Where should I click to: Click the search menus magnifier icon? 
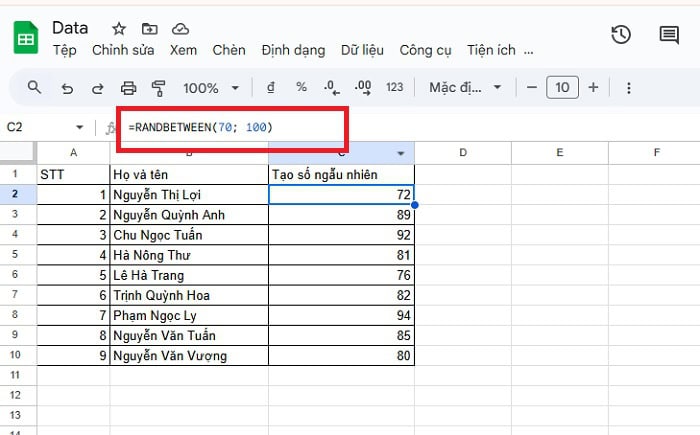tap(35, 88)
